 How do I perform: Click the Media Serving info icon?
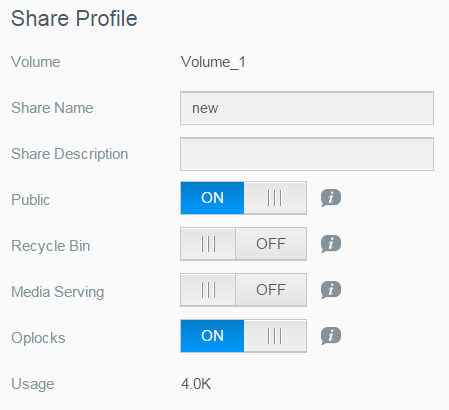coord(331,290)
